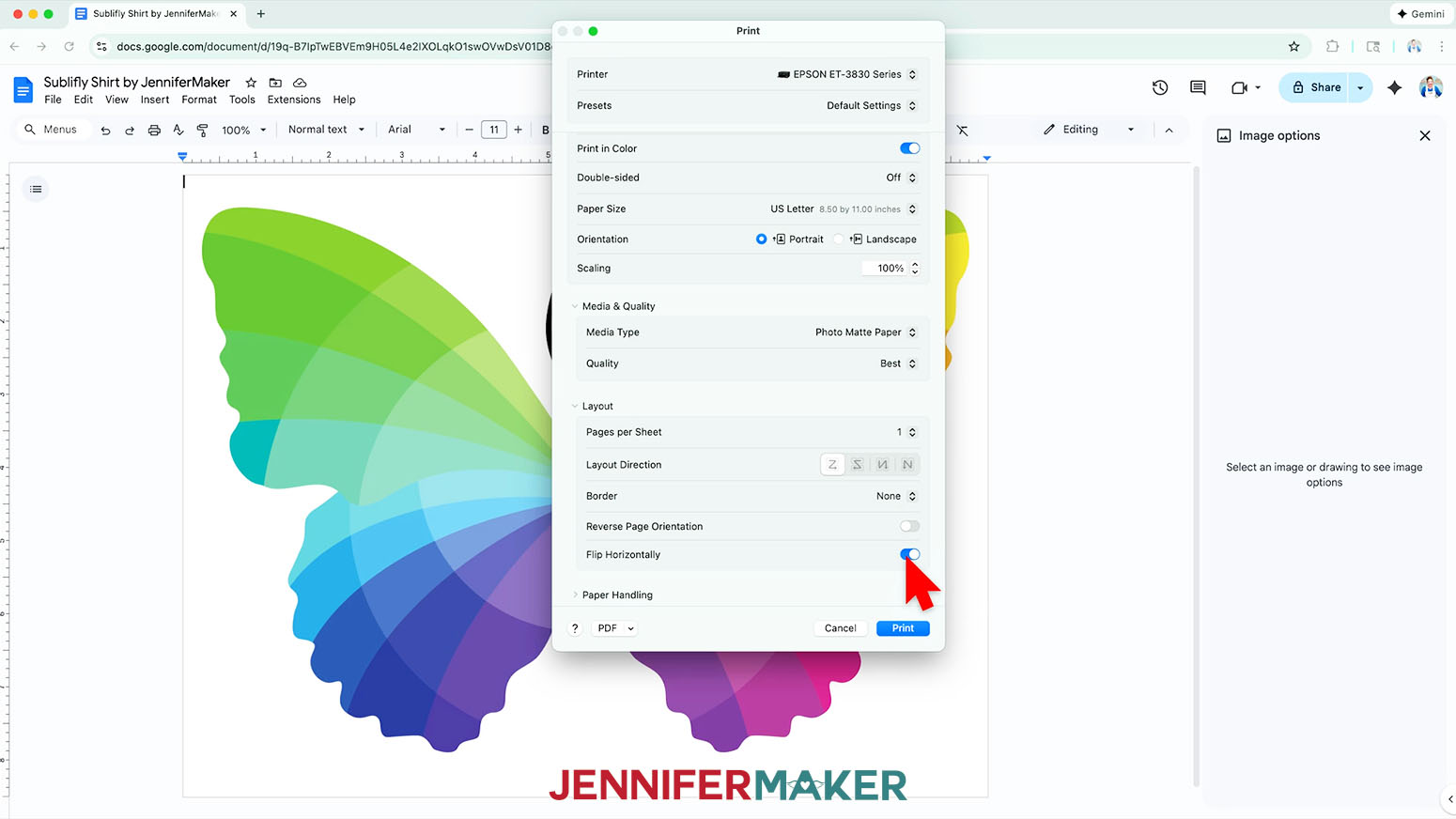Select the Landscape orientation radio button

(839, 239)
